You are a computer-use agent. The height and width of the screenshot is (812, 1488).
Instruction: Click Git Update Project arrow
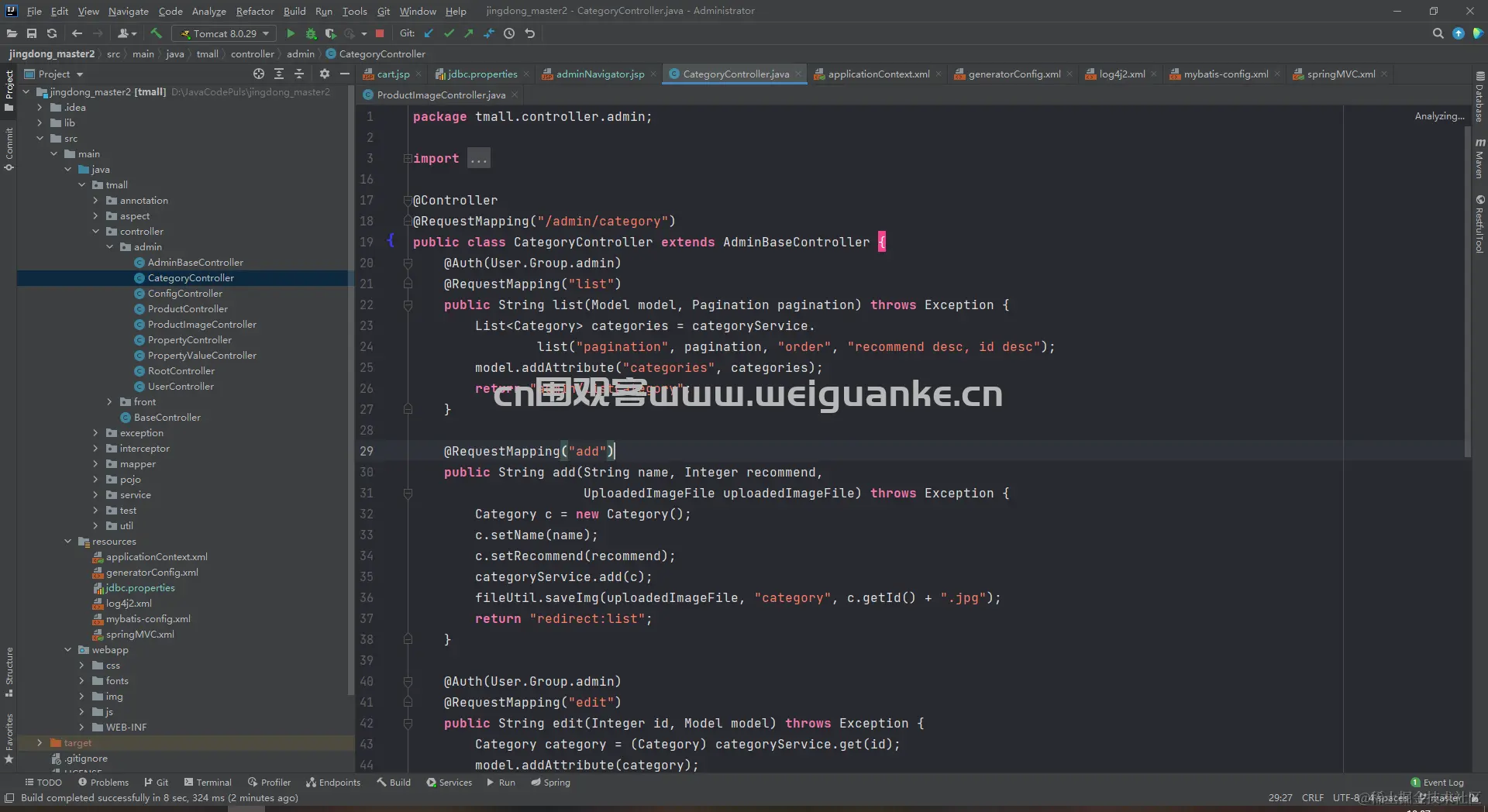click(x=429, y=33)
